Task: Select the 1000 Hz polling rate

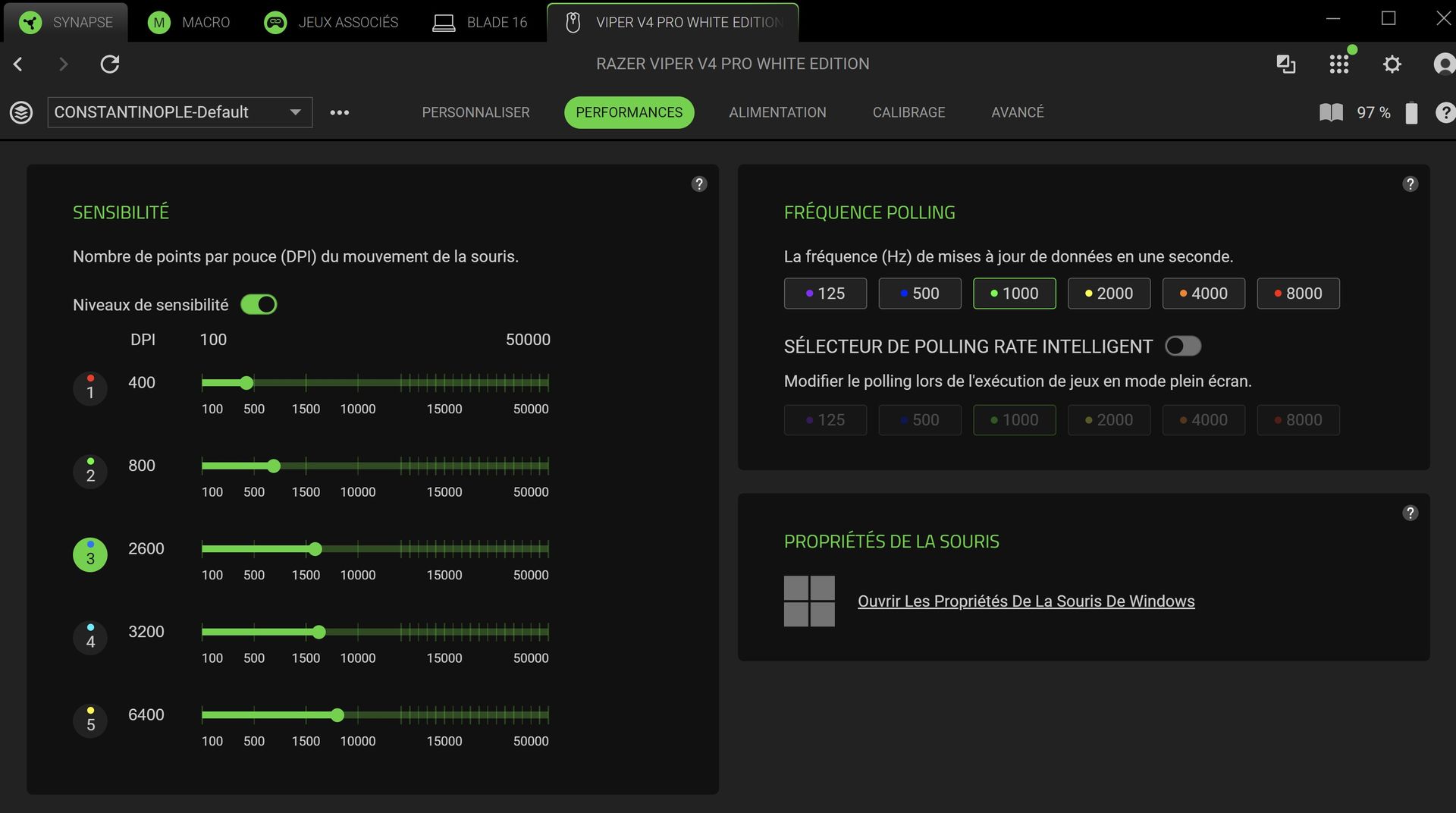Action: click(1015, 293)
